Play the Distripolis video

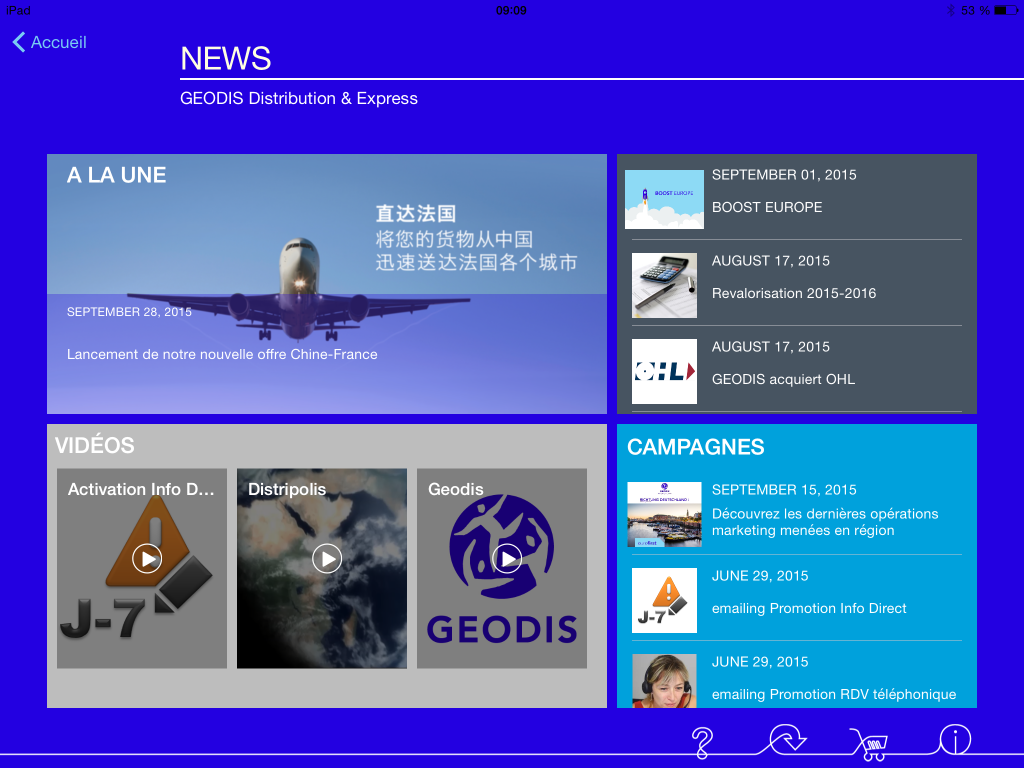coord(327,559)
